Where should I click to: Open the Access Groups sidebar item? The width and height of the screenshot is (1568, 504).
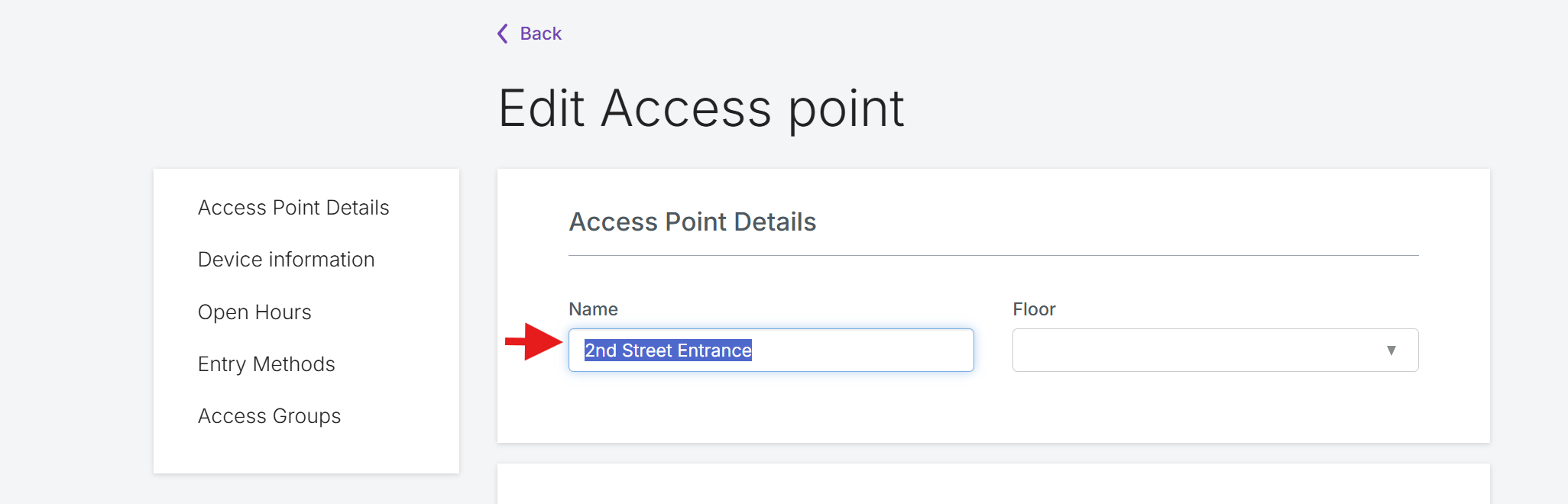pos(269,416)
